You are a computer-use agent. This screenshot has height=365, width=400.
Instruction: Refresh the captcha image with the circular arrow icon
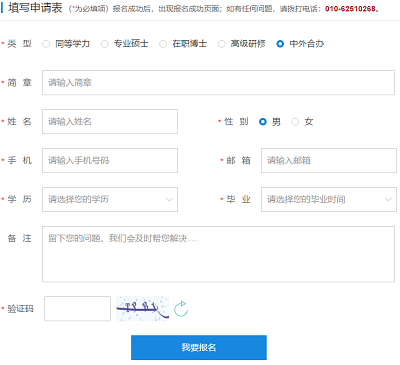tap(181, 309)
